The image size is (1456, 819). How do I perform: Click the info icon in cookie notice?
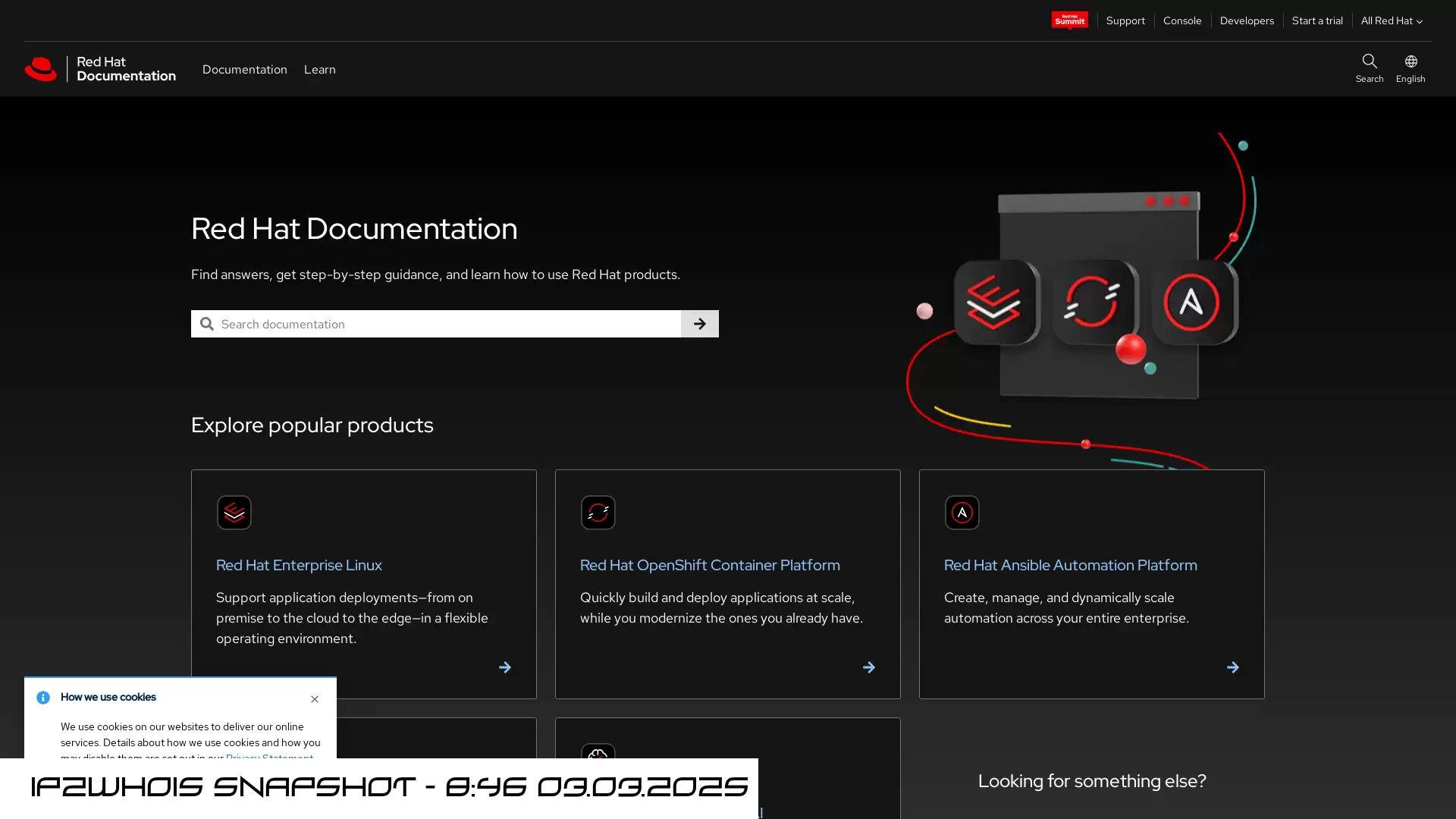point(42,698)
